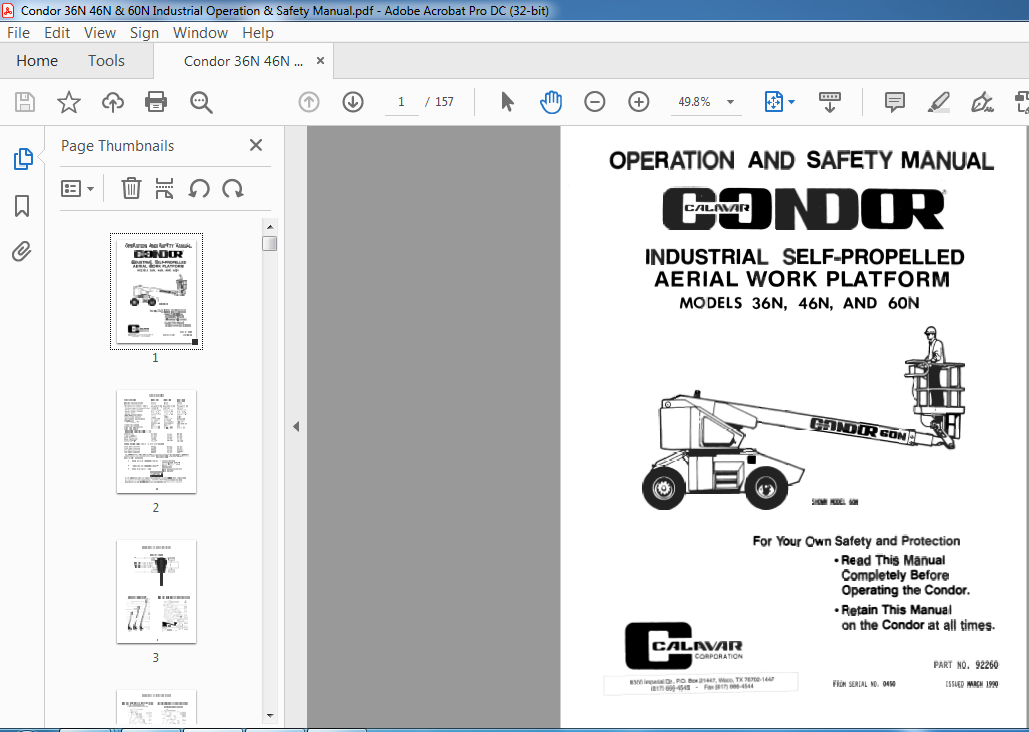Add a sticky note comment
The image size is (1029, 732).
[x=894, y=102]
